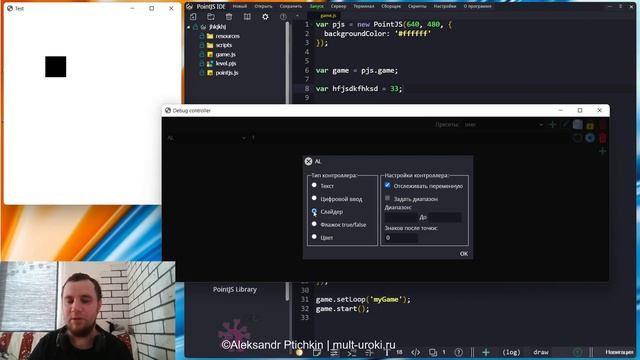
Task: Click the green plus add preset icon
Action: [553, 124]
